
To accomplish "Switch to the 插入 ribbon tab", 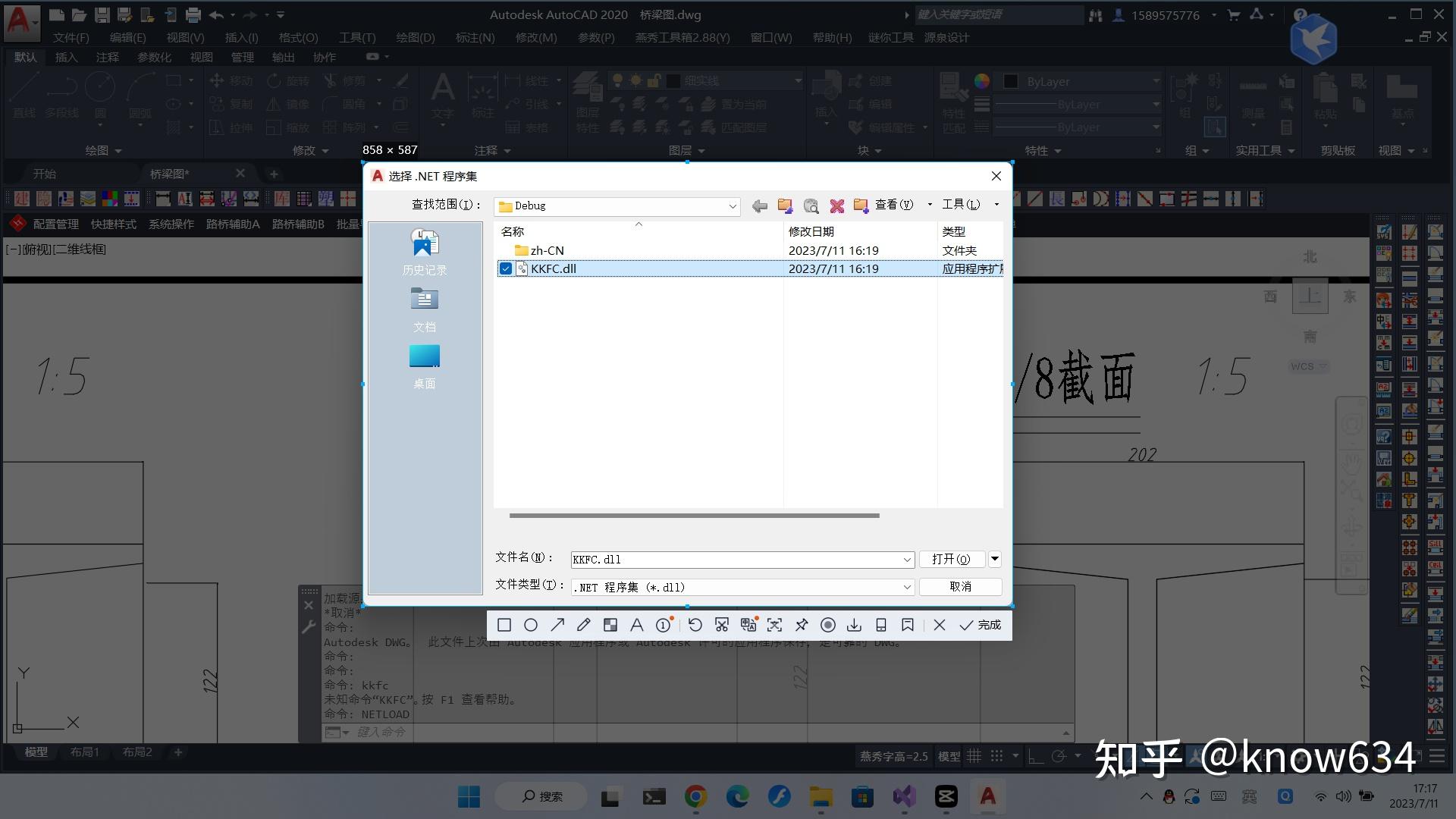I will click(x=67, y=57).
